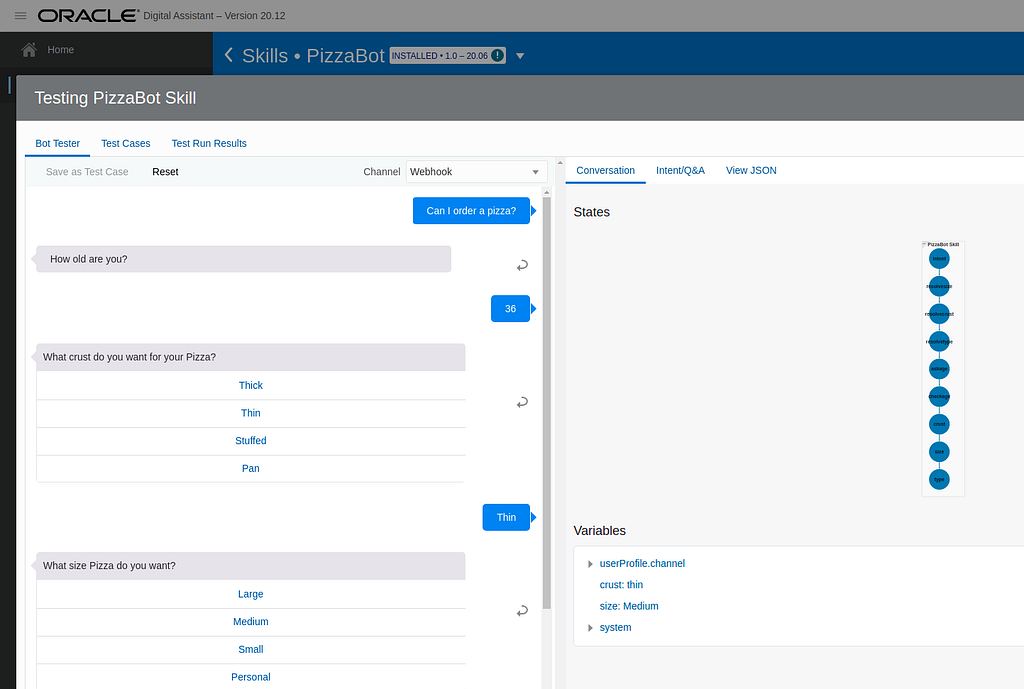Click the Reset button
Image resolution: width=1024 pixels, height=689 pixels.
click(x=165, y=172)
